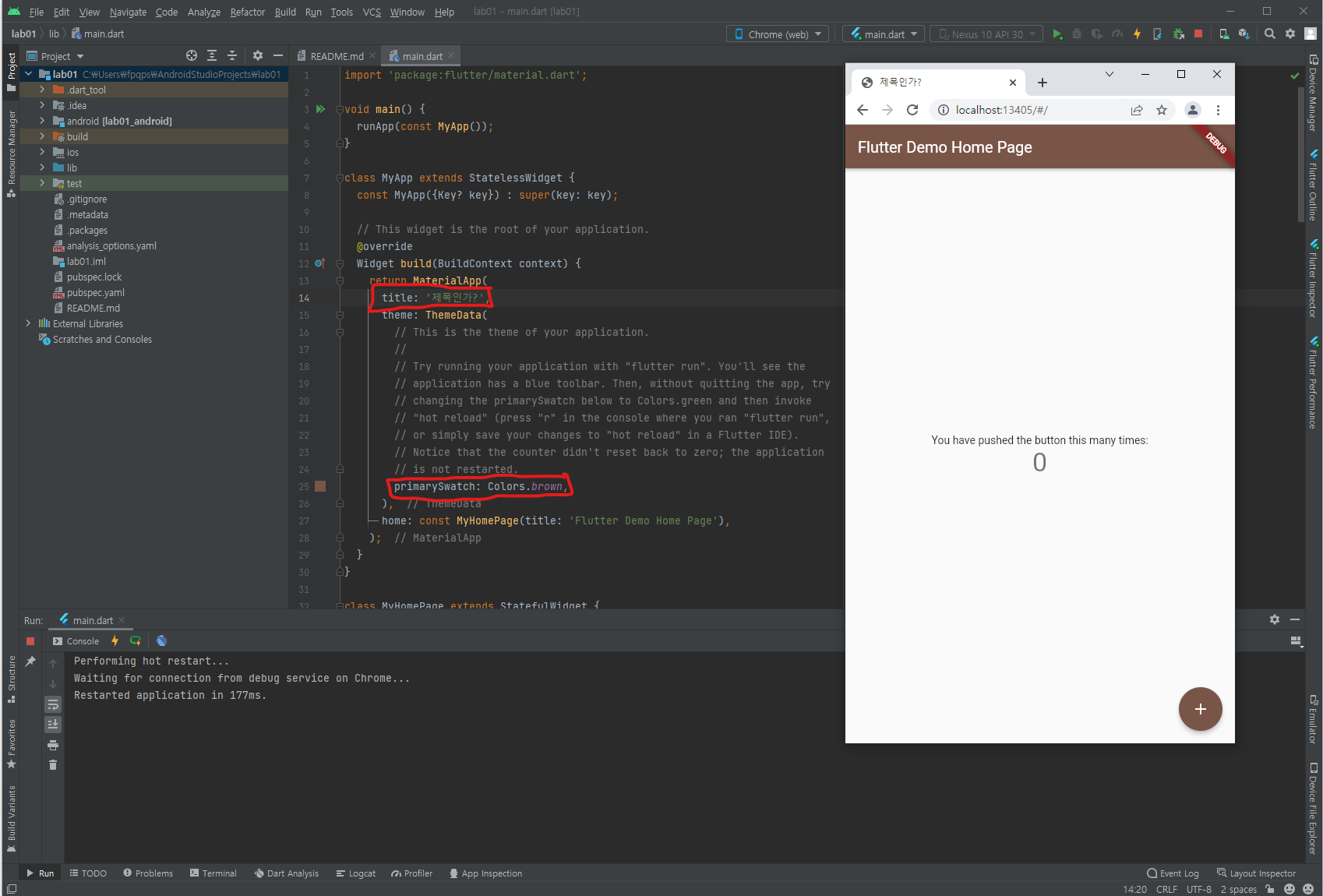Open Event Log in status bar
1323x896 pixels.
(1173, 873)
